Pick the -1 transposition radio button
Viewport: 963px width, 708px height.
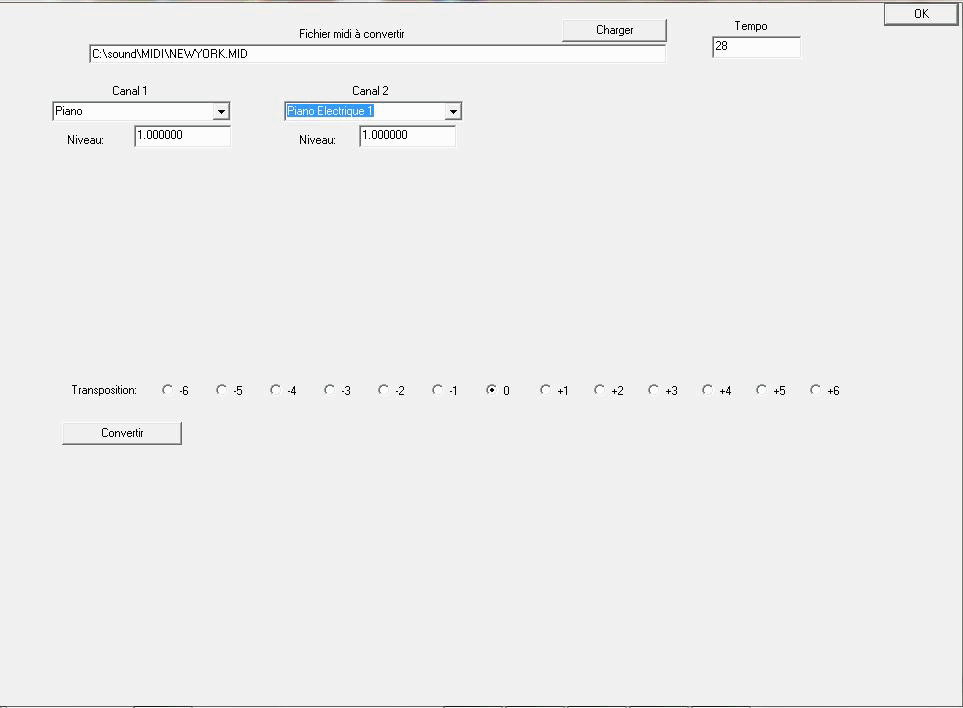coord(438,390)
